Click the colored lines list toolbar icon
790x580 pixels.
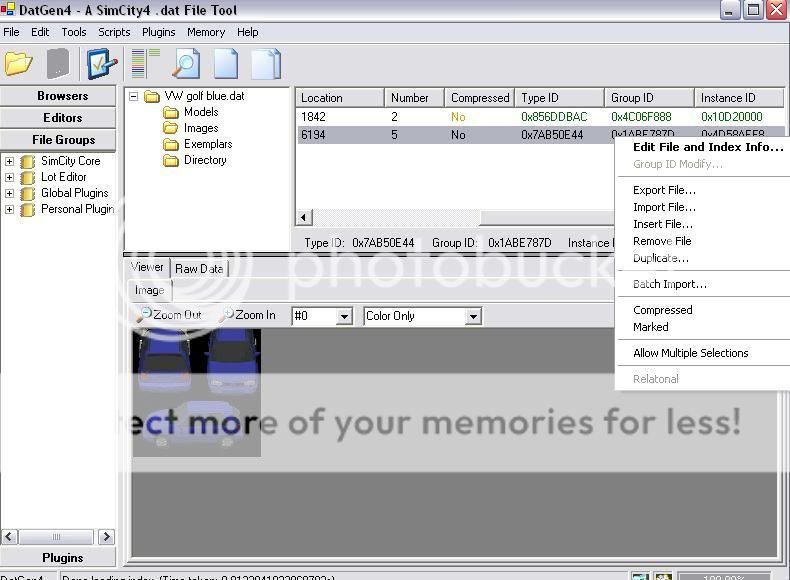click(145, 64)
